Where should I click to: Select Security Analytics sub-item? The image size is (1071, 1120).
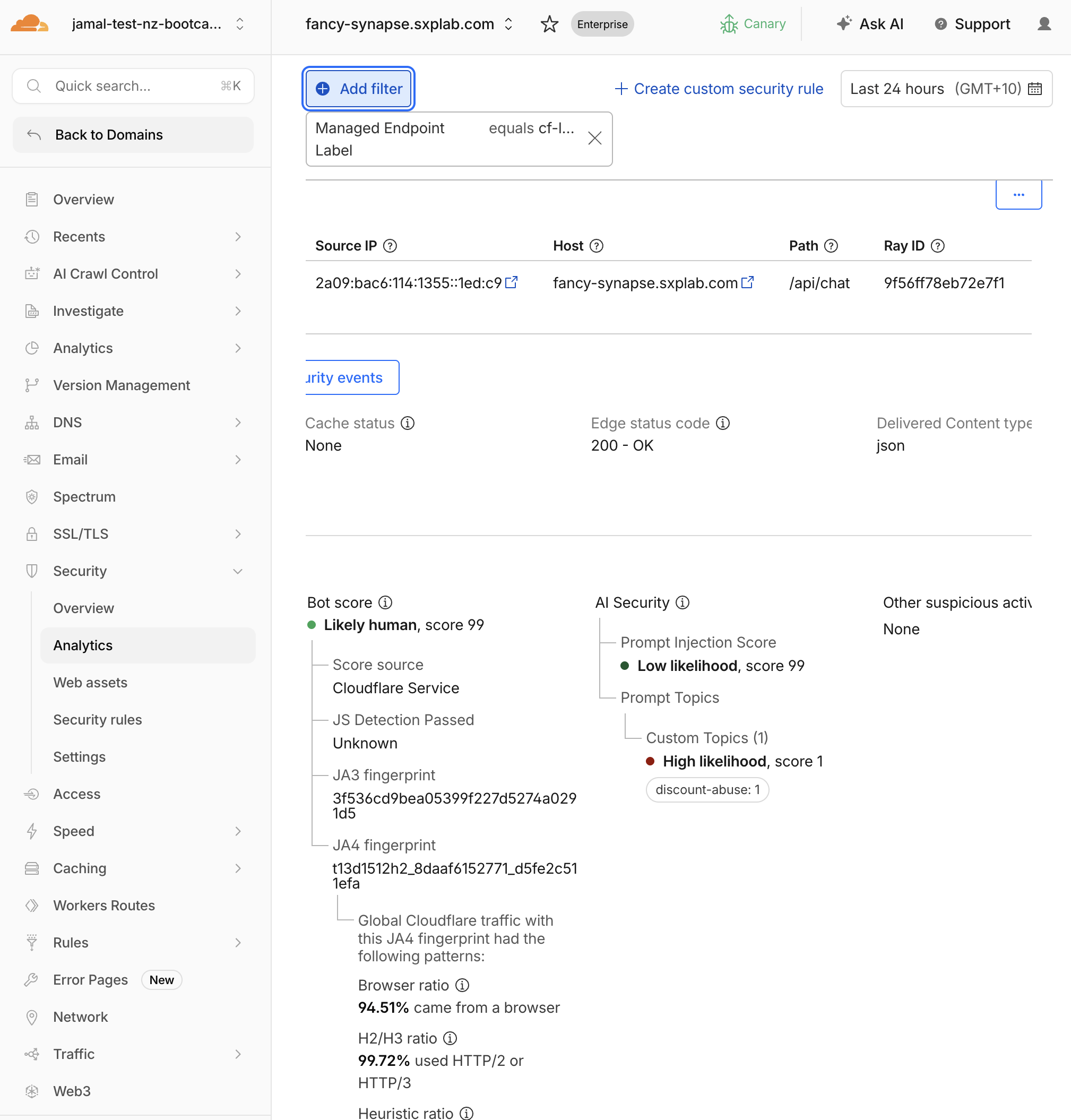pos(148,645)
